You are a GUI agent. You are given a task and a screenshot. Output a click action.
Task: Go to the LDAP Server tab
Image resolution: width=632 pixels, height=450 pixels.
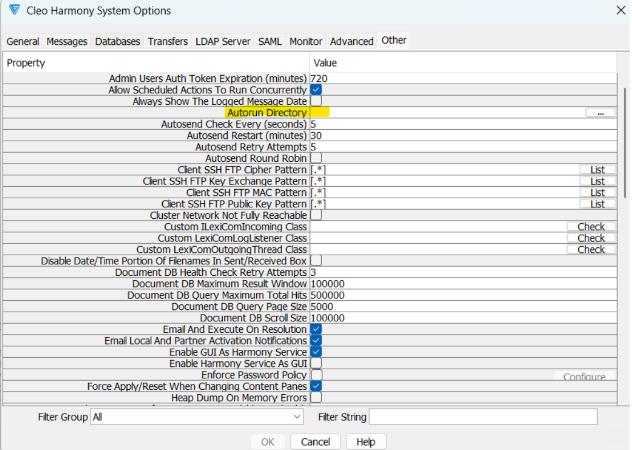(x=223, y=42)
